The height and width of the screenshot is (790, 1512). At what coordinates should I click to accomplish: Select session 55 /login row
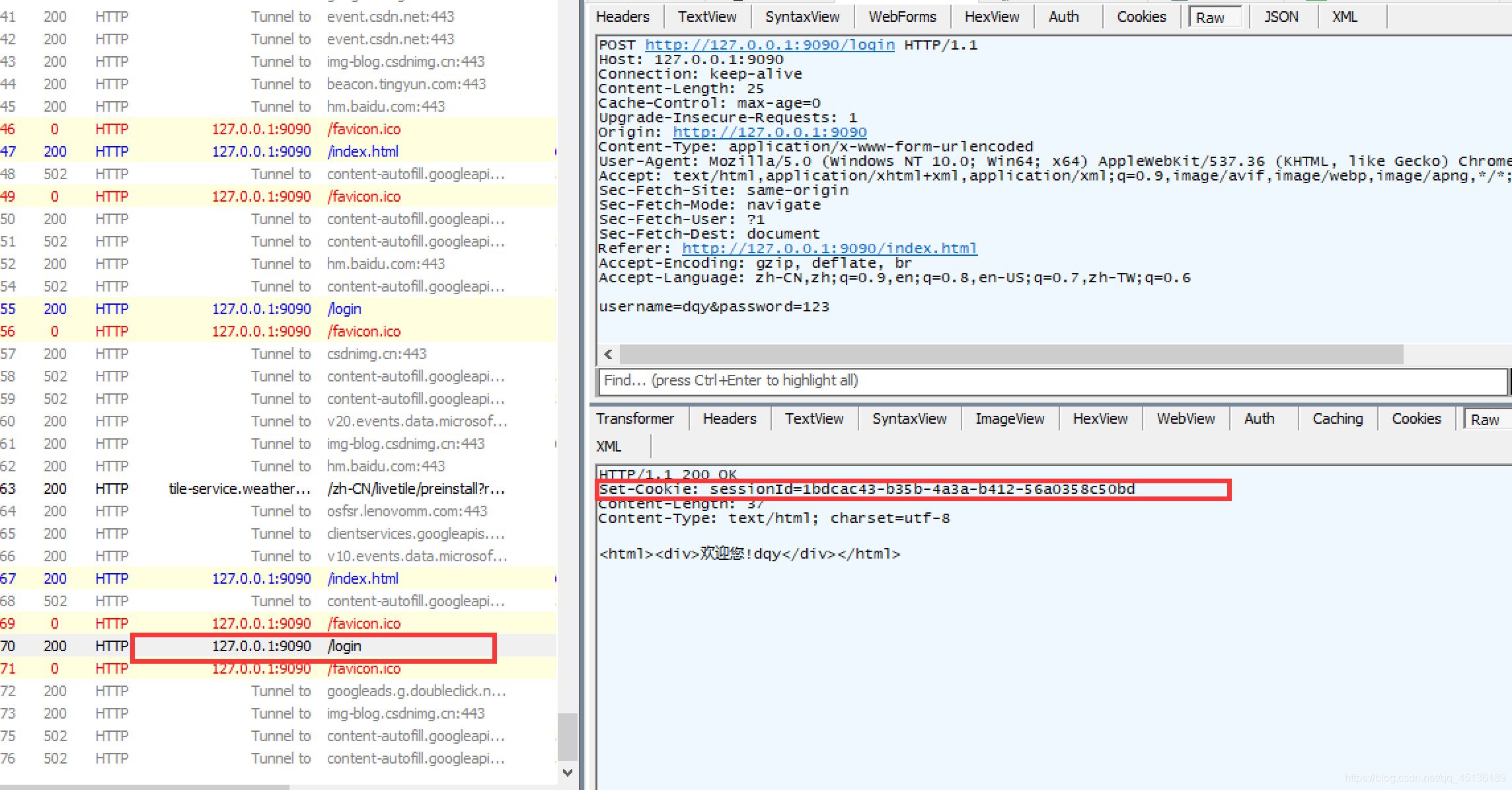278,309
